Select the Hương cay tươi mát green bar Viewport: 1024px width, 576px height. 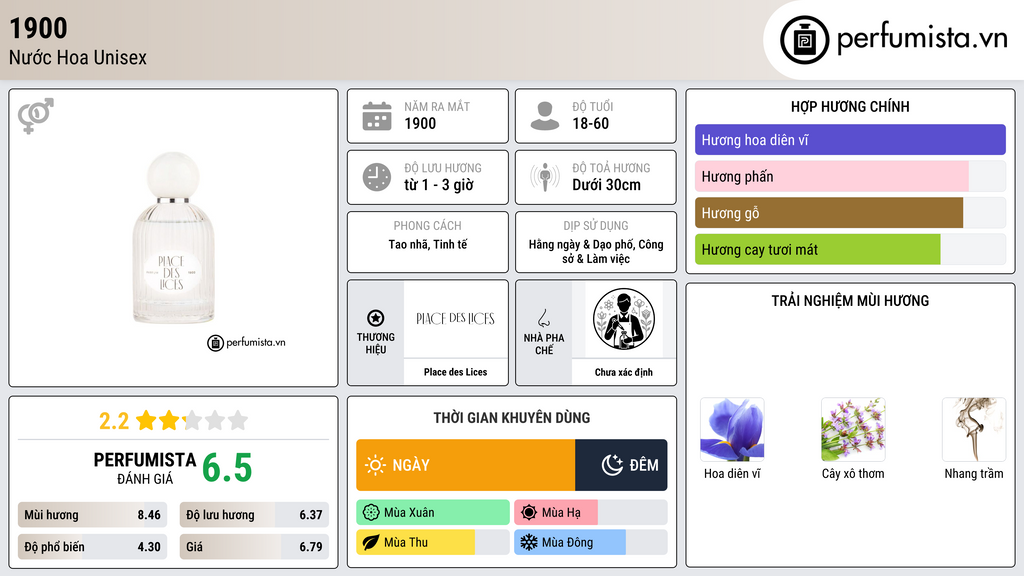click(x=850, y=249)
